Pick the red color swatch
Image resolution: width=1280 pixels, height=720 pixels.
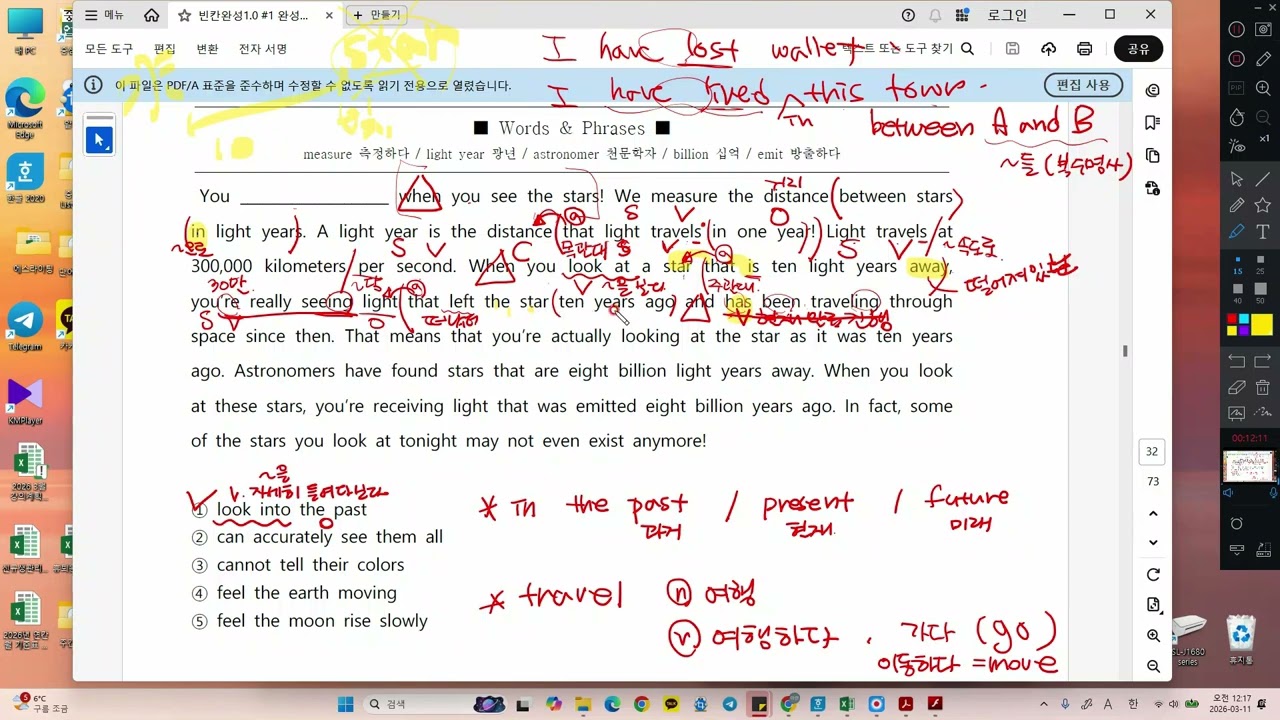point(1233,319)
